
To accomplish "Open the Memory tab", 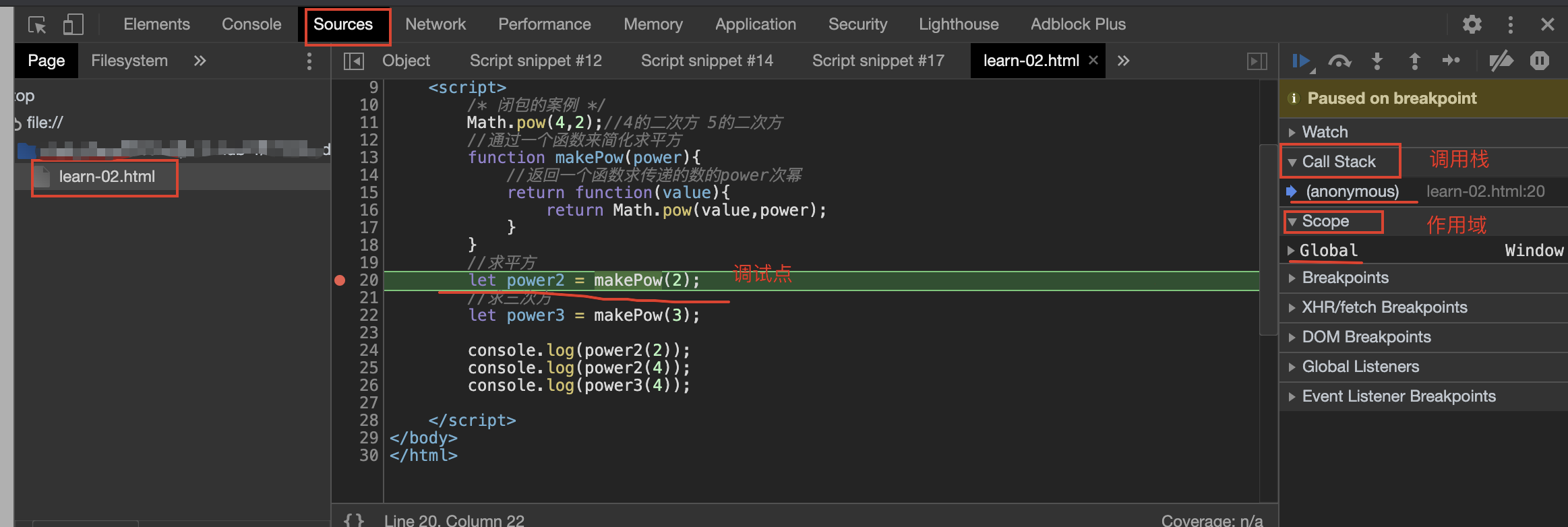I will [653, 24].
